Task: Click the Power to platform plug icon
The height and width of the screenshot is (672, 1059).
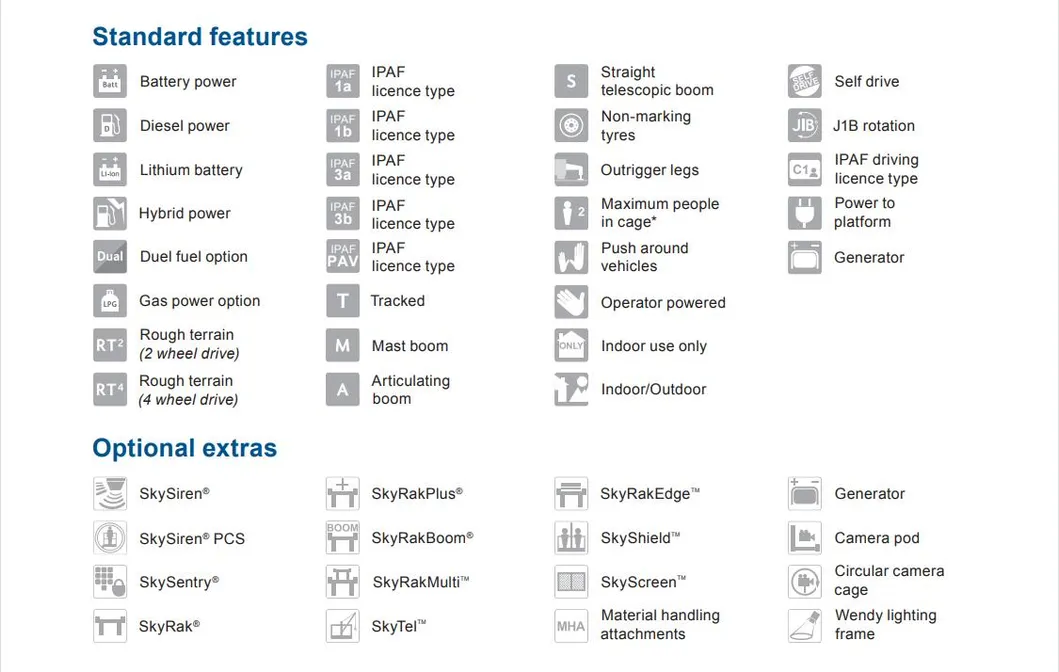Action: pos(804,213)
